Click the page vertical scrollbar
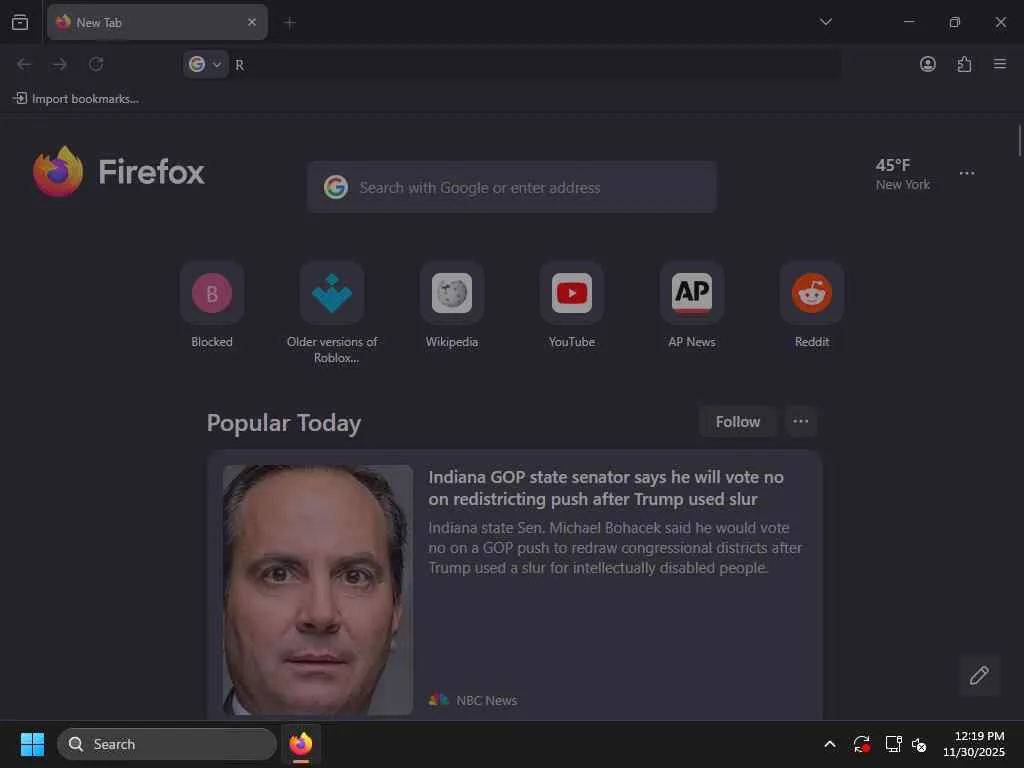1024x768 pixels. [x=1019, y=141]
